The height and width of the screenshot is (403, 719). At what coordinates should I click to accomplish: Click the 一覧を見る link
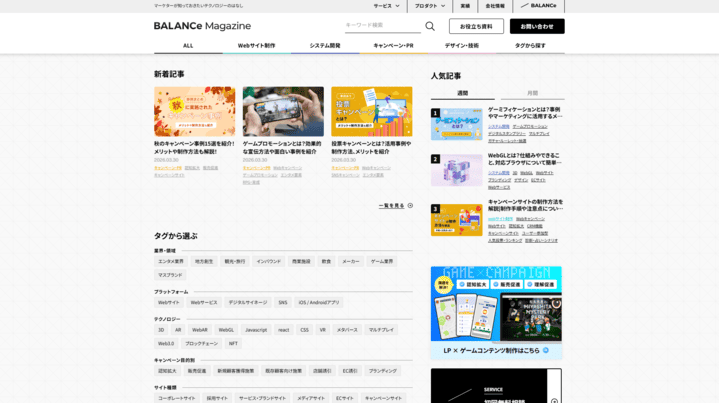(392, 206)
